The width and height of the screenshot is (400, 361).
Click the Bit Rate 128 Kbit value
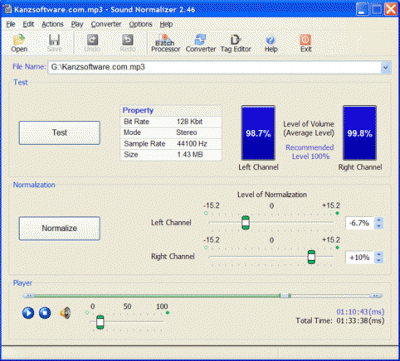[190, 122]
